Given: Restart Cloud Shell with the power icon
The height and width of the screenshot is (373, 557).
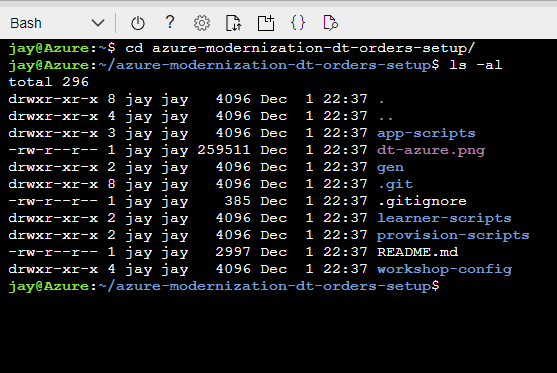Looking at the screenshot, I should point(138,23).
